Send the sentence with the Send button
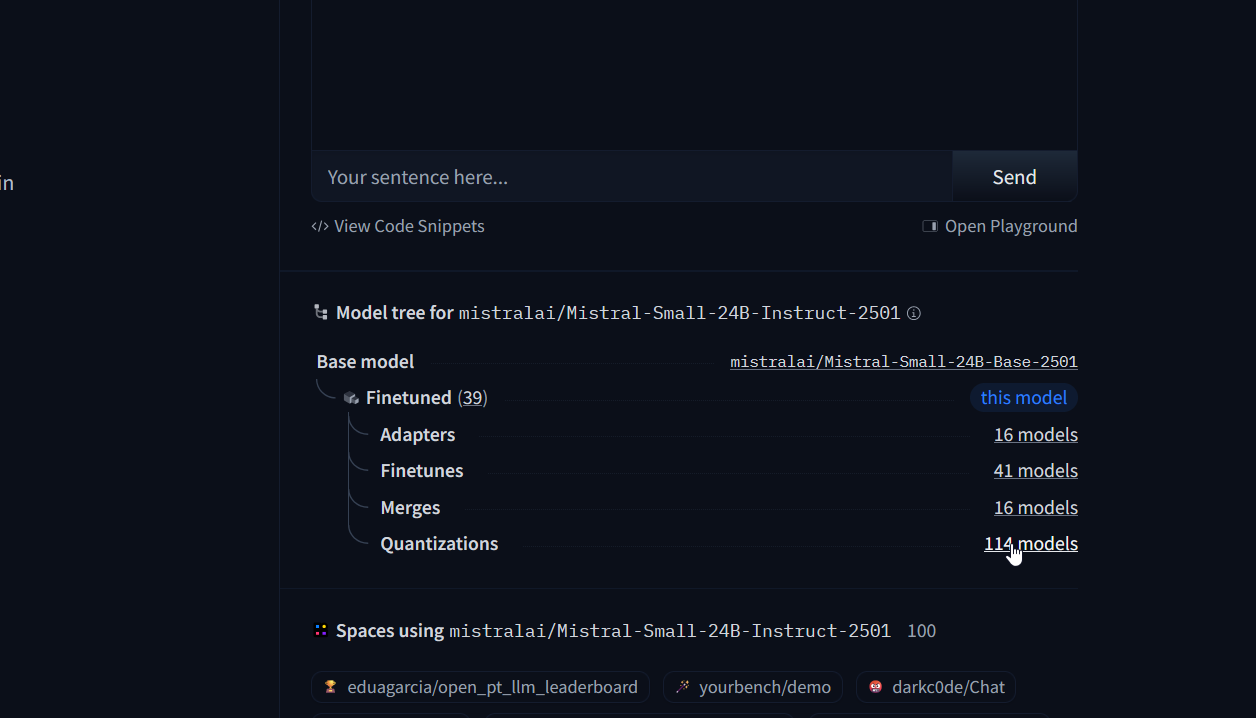This screenshot has height=718, width=1256. click(x=1014, y=177)
